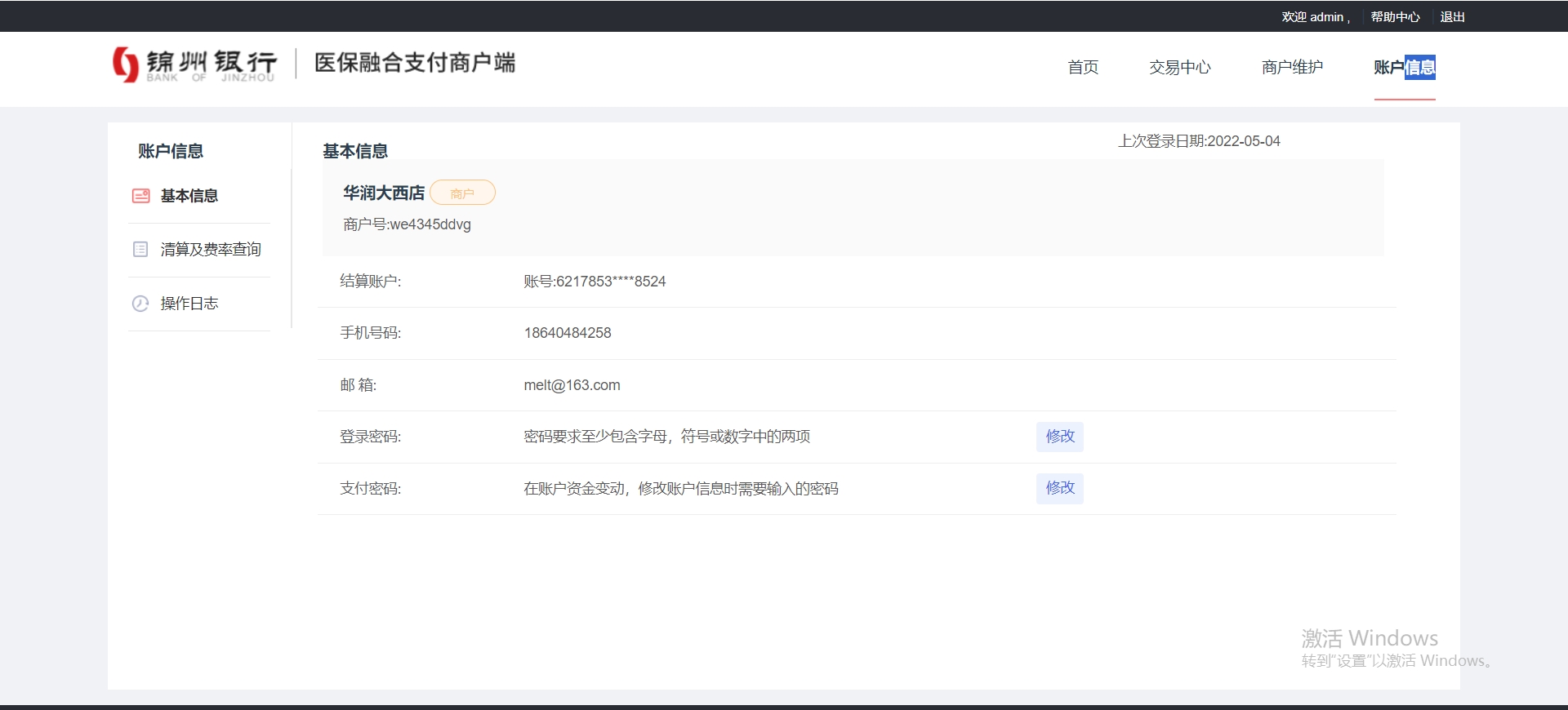
Task: Click the 密码要求至少包含字母 hint text
Action: click(666, 437)
